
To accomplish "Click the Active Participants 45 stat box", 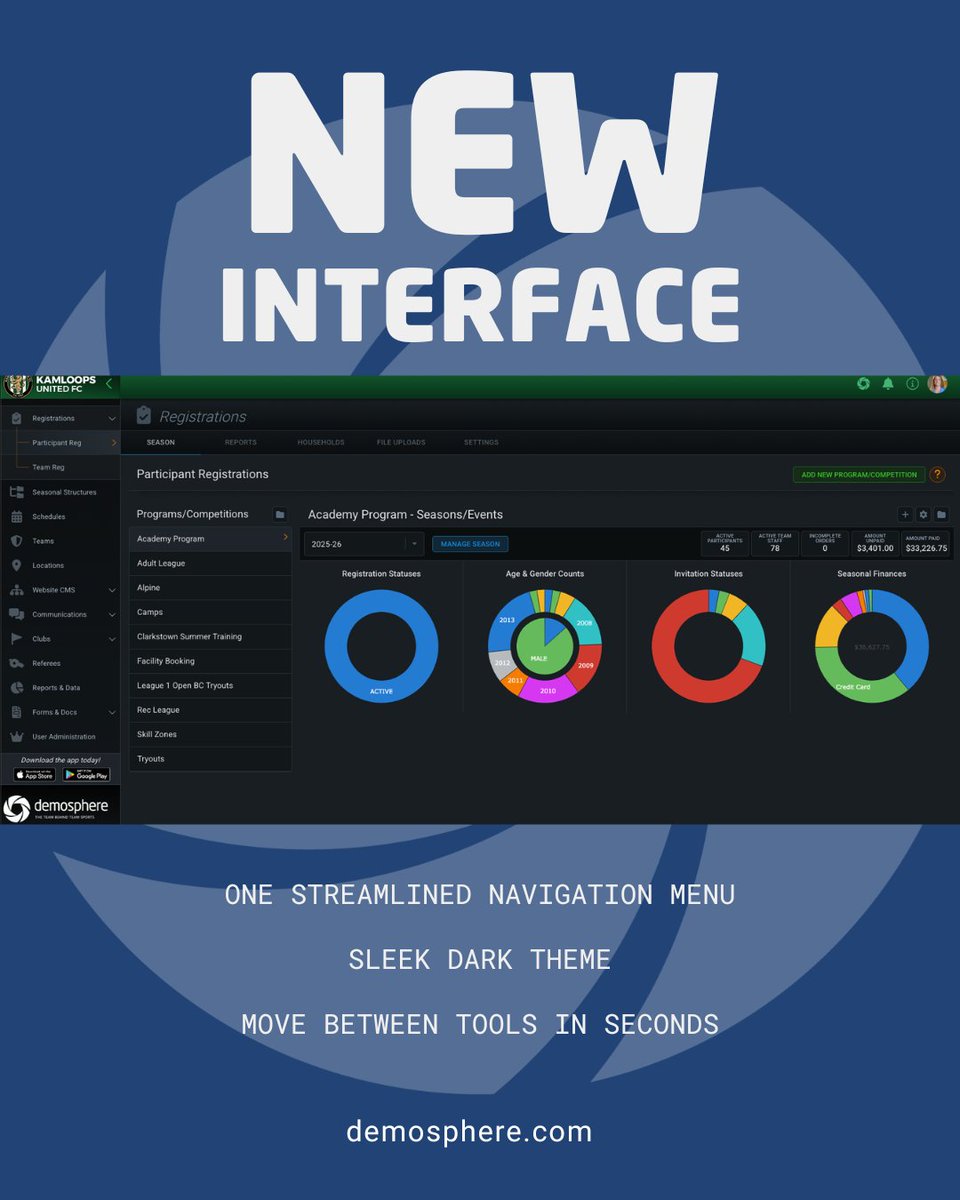I will [x=725, y=543].
